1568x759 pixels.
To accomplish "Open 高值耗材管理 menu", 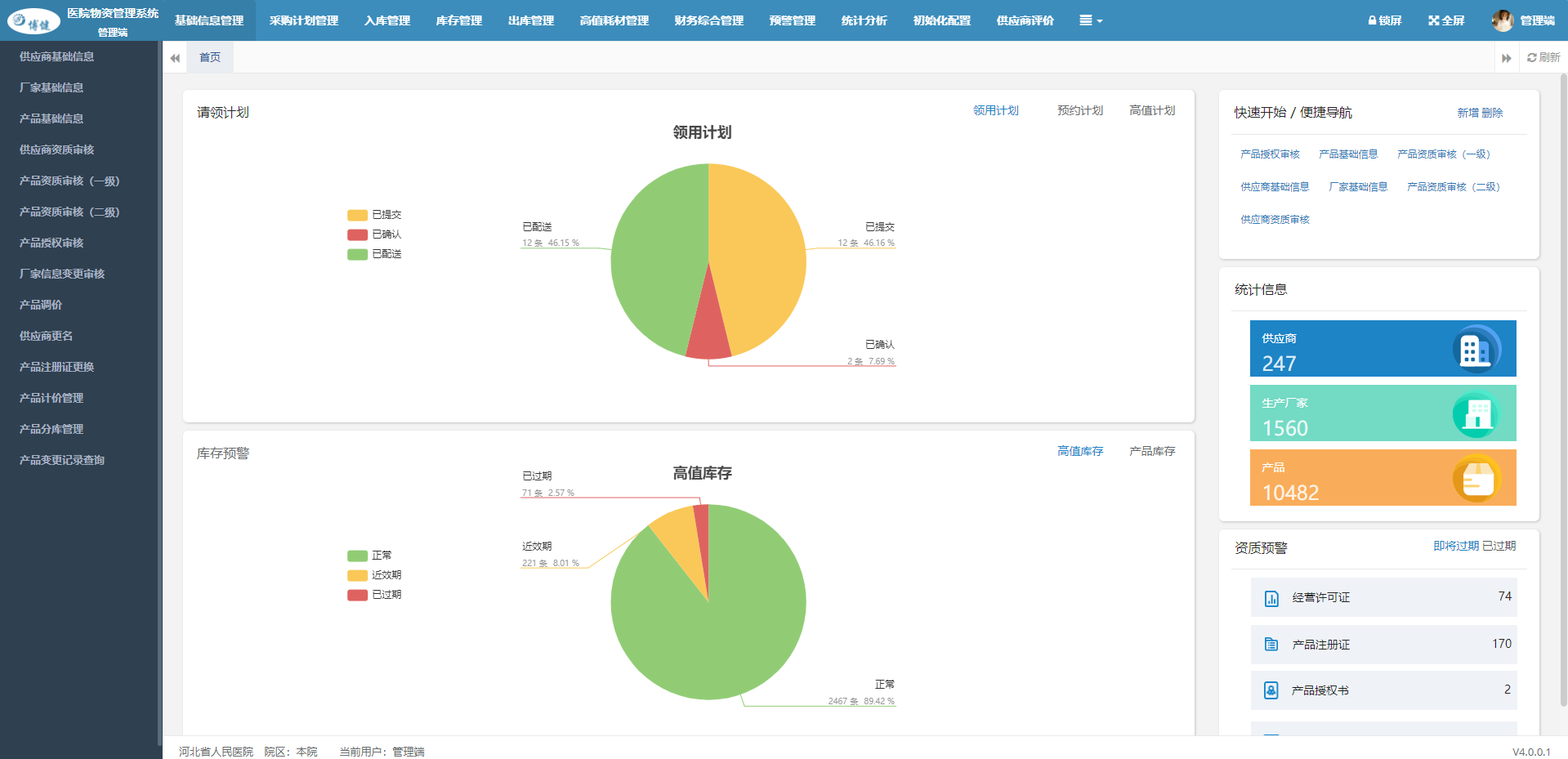I will [614, 20].
